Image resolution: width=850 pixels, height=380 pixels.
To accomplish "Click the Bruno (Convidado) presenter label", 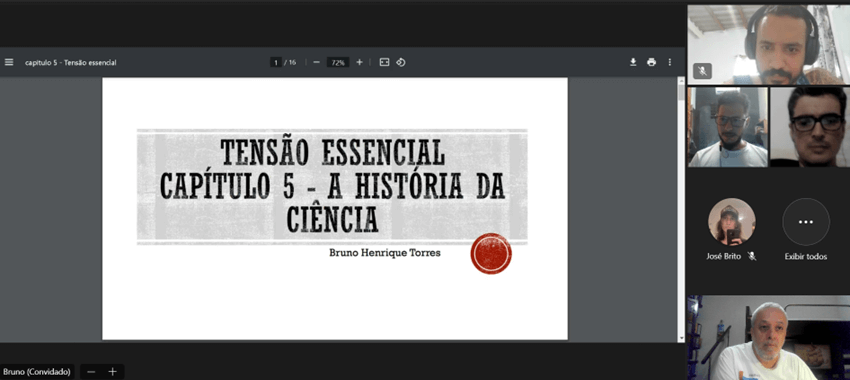I will (37, 372).
